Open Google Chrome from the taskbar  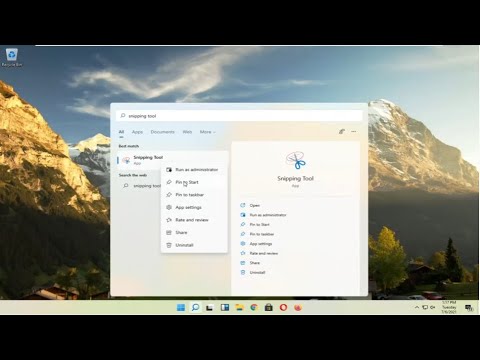coord(254,307)
